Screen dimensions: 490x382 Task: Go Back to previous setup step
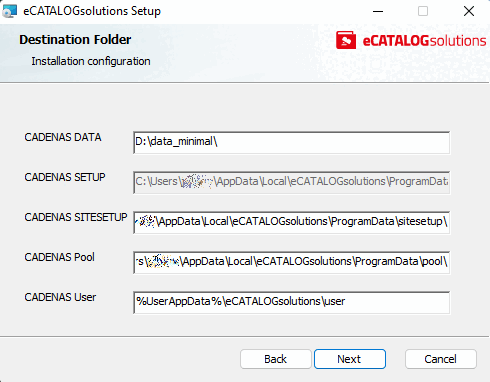(x=276, y=359)
